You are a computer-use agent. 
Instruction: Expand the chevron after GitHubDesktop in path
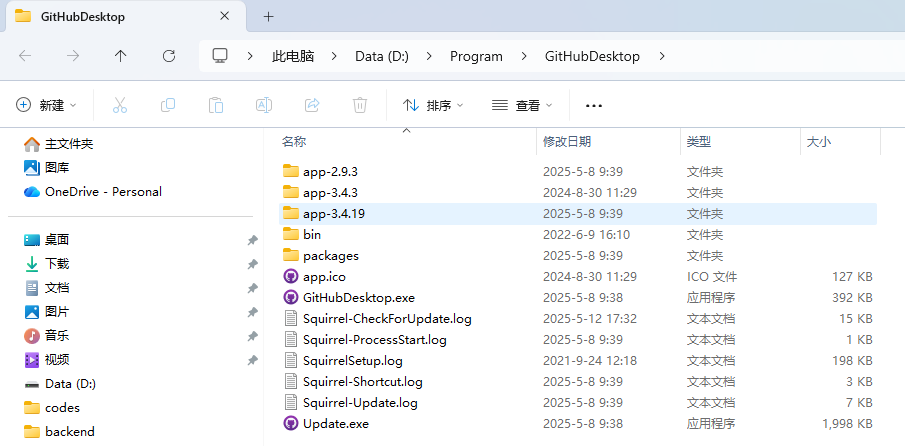click(661, 56)
